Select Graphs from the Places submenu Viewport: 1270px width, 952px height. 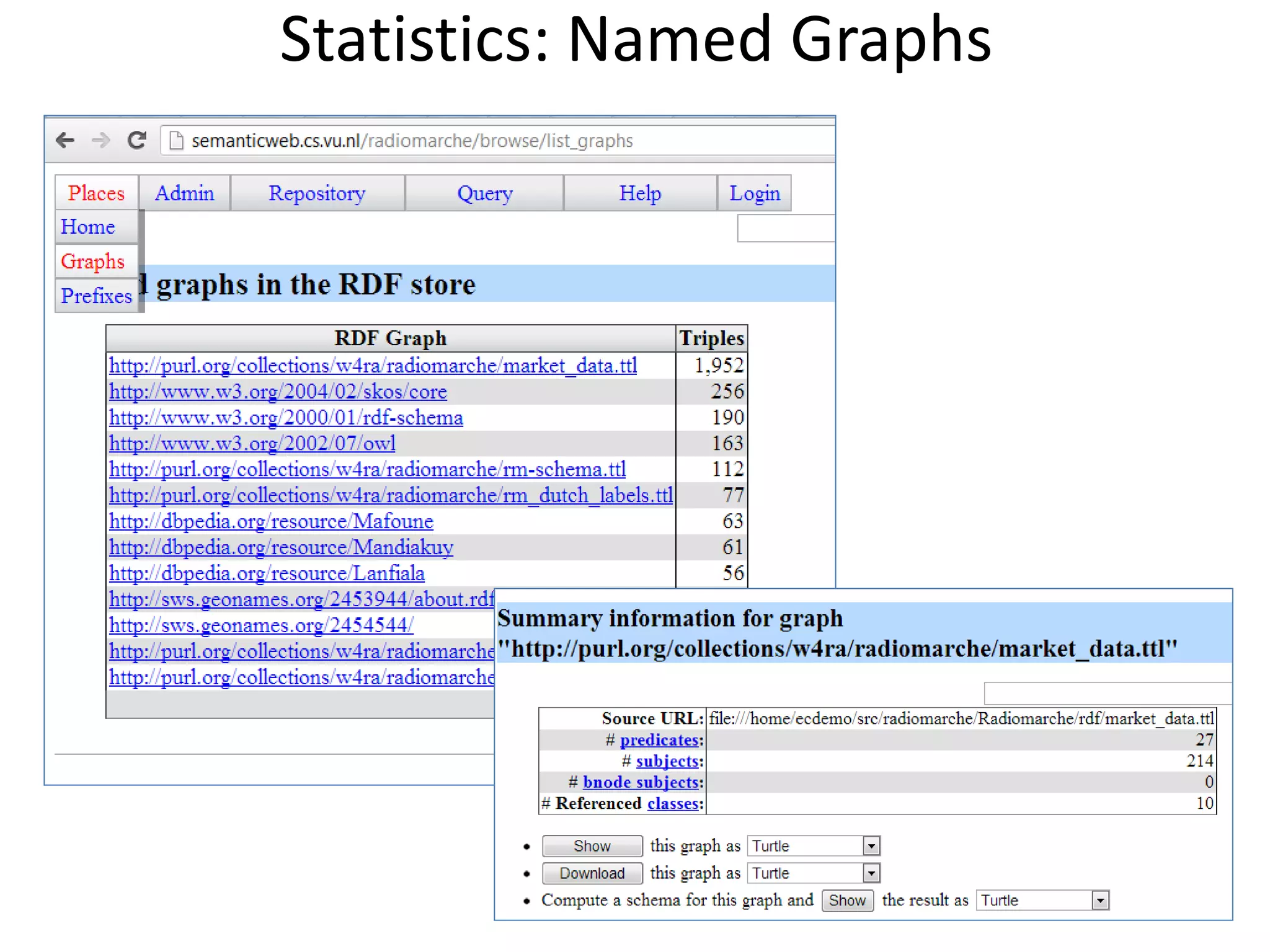coord(96,261)
